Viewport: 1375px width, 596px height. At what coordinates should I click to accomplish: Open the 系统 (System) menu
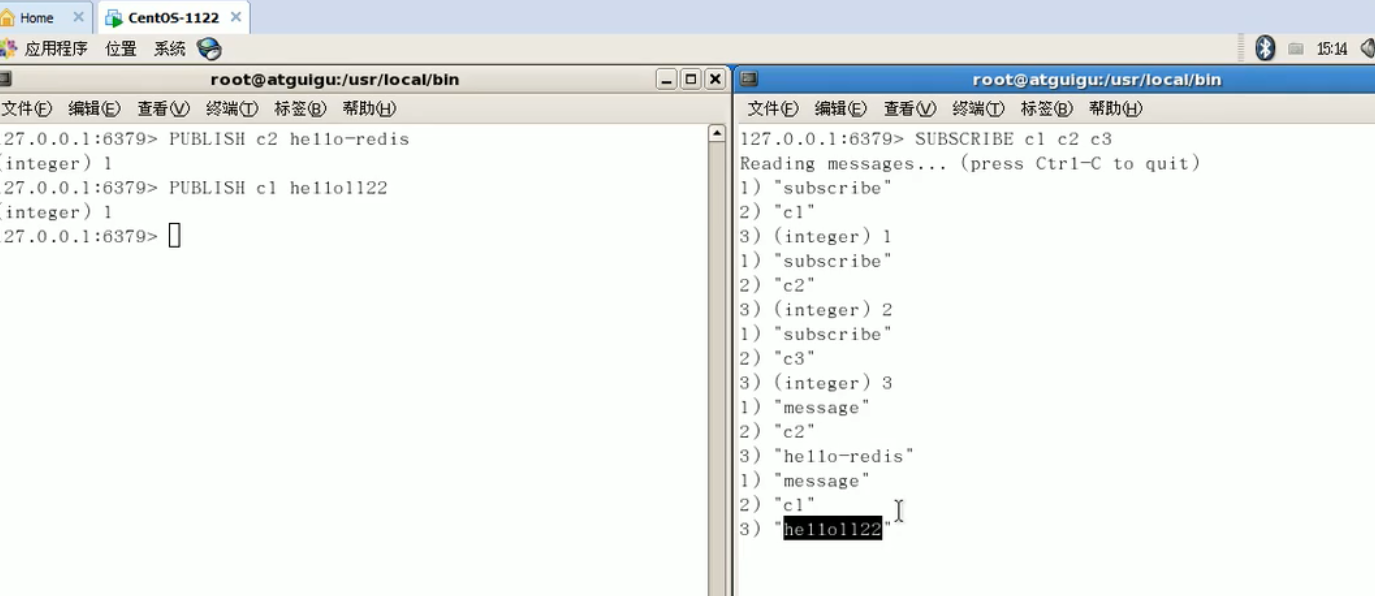[x=169, y=48]
